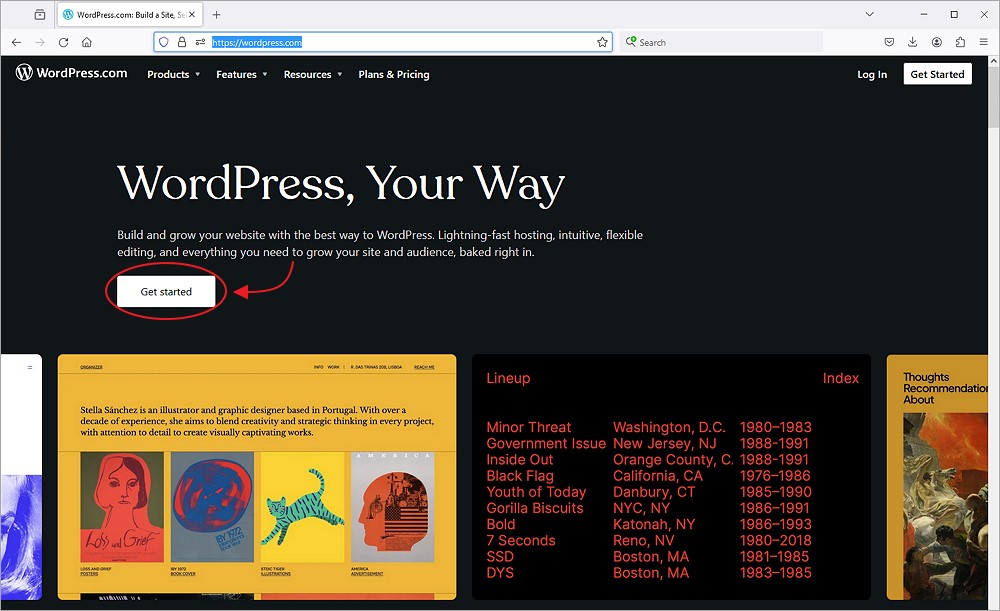Click the Log In link
Viewport: 1000px width, 611px height.
(x=872, y=74)
